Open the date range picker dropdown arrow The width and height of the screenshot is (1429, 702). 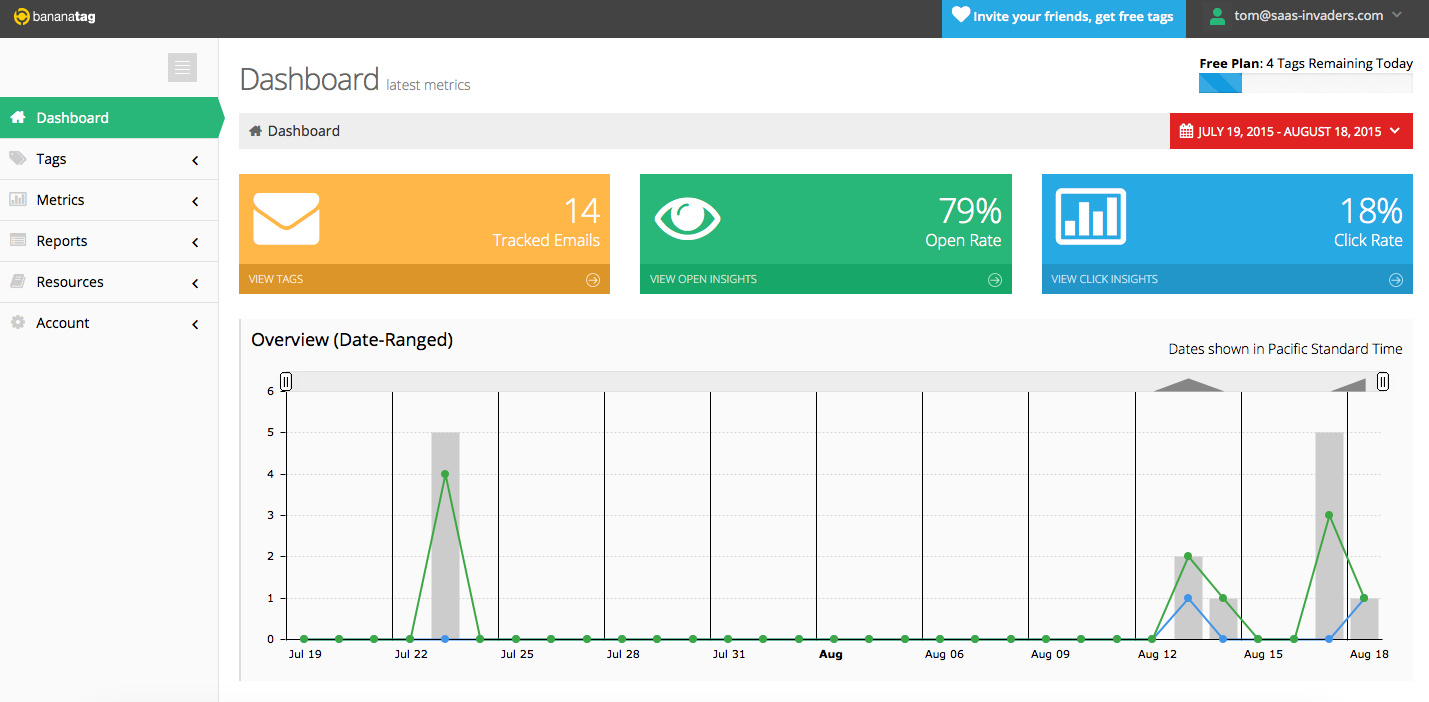coord(1395,131)
